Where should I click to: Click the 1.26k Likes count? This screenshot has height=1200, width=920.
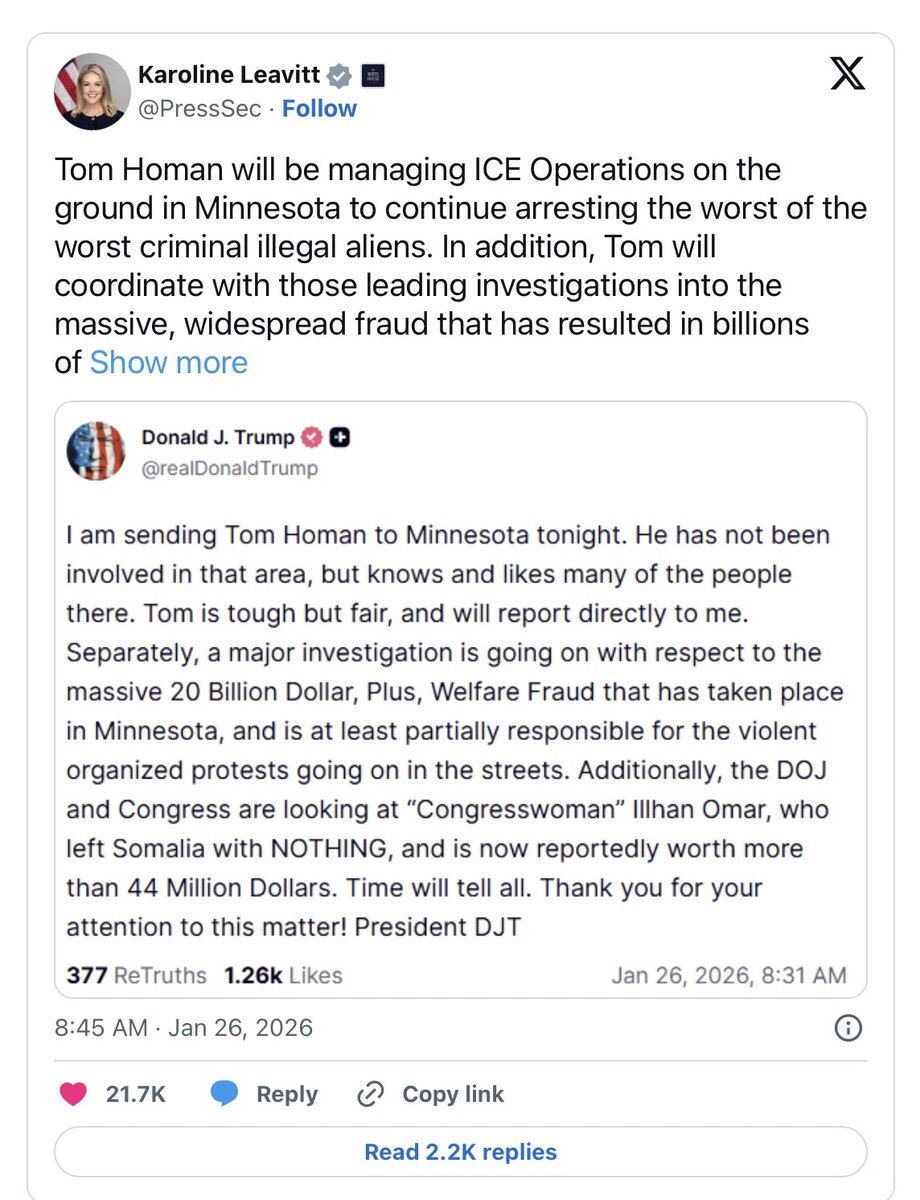pos(283,975)
